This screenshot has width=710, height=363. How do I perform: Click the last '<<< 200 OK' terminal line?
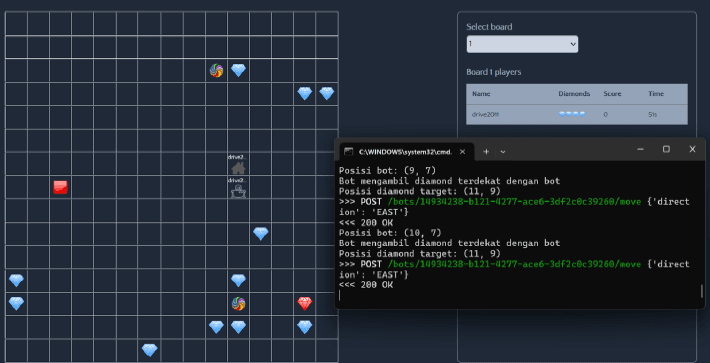pyautogui.click(x=366, y=285)
